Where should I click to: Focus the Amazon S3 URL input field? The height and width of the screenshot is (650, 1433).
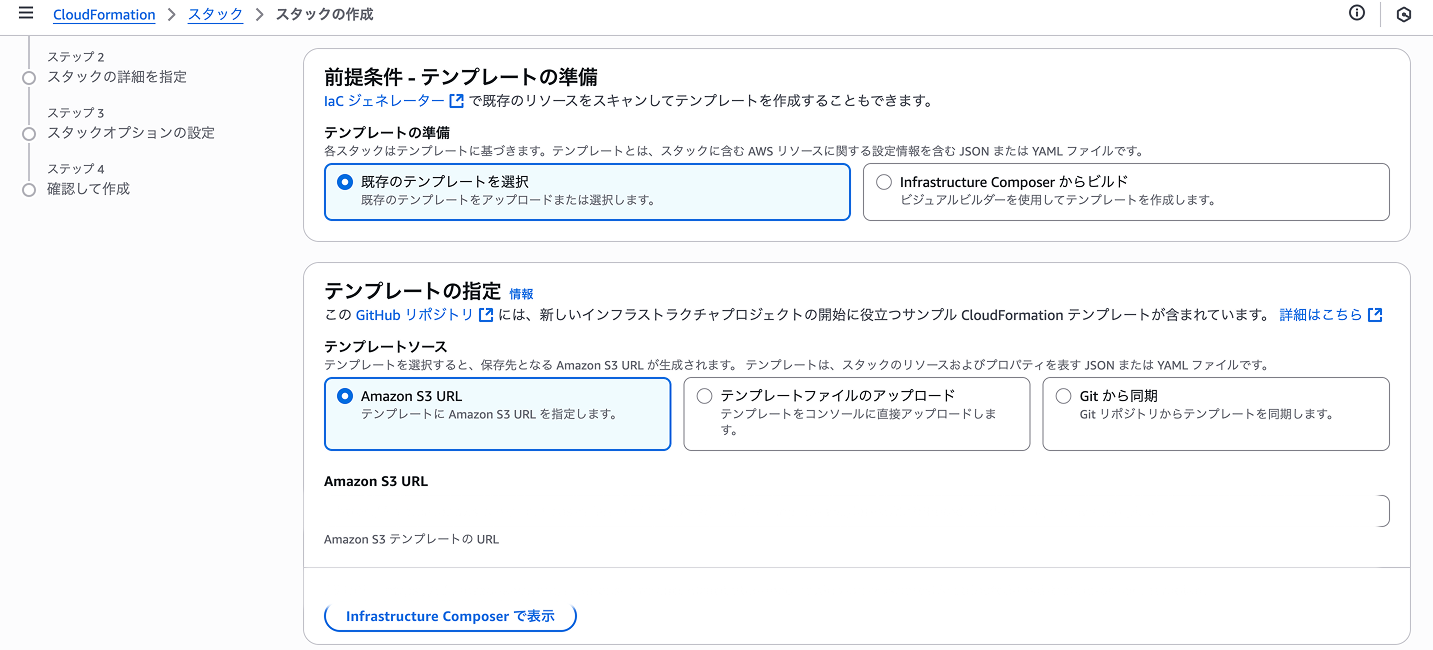click(x=856, y=511)
